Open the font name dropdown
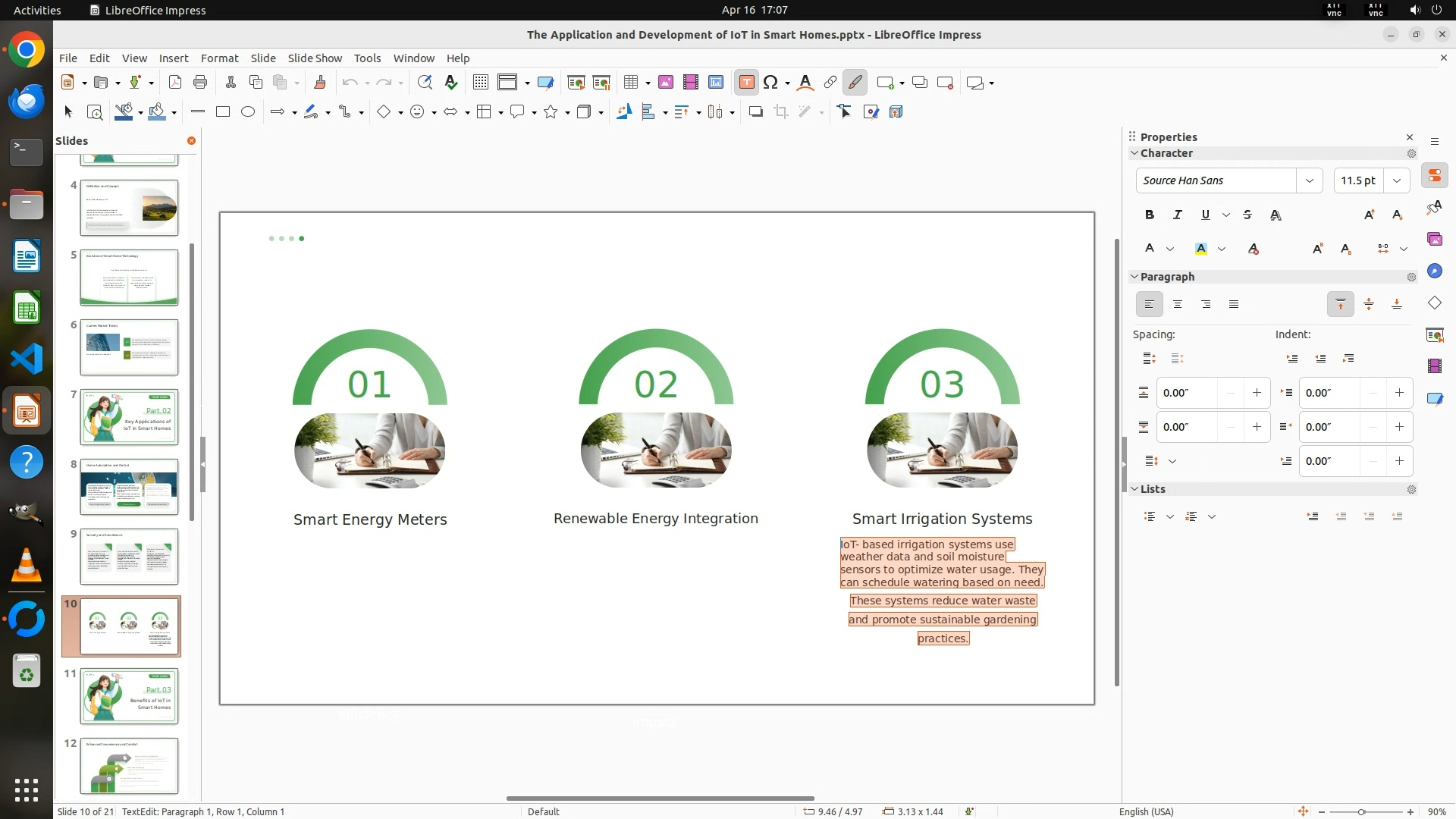Viewport: 1456px width, 819px height. (x=1309, y=180)
